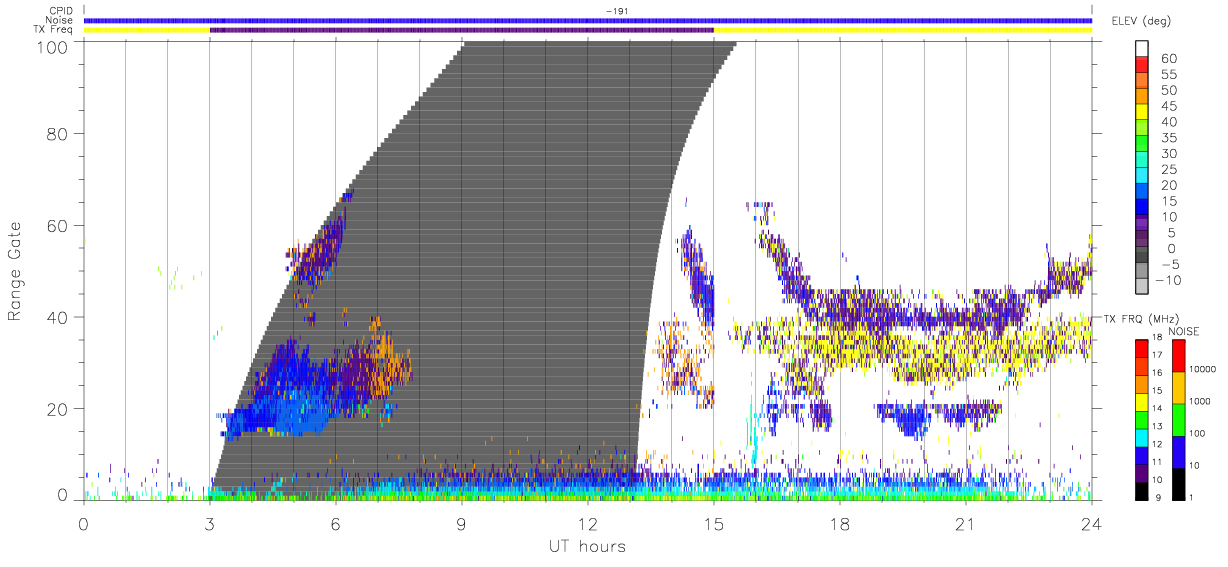The width and height of the screenshot is (1228, 567).
Task: Select the dark gray -5 to 0 ELEV segment
Action: point(1140,256)
